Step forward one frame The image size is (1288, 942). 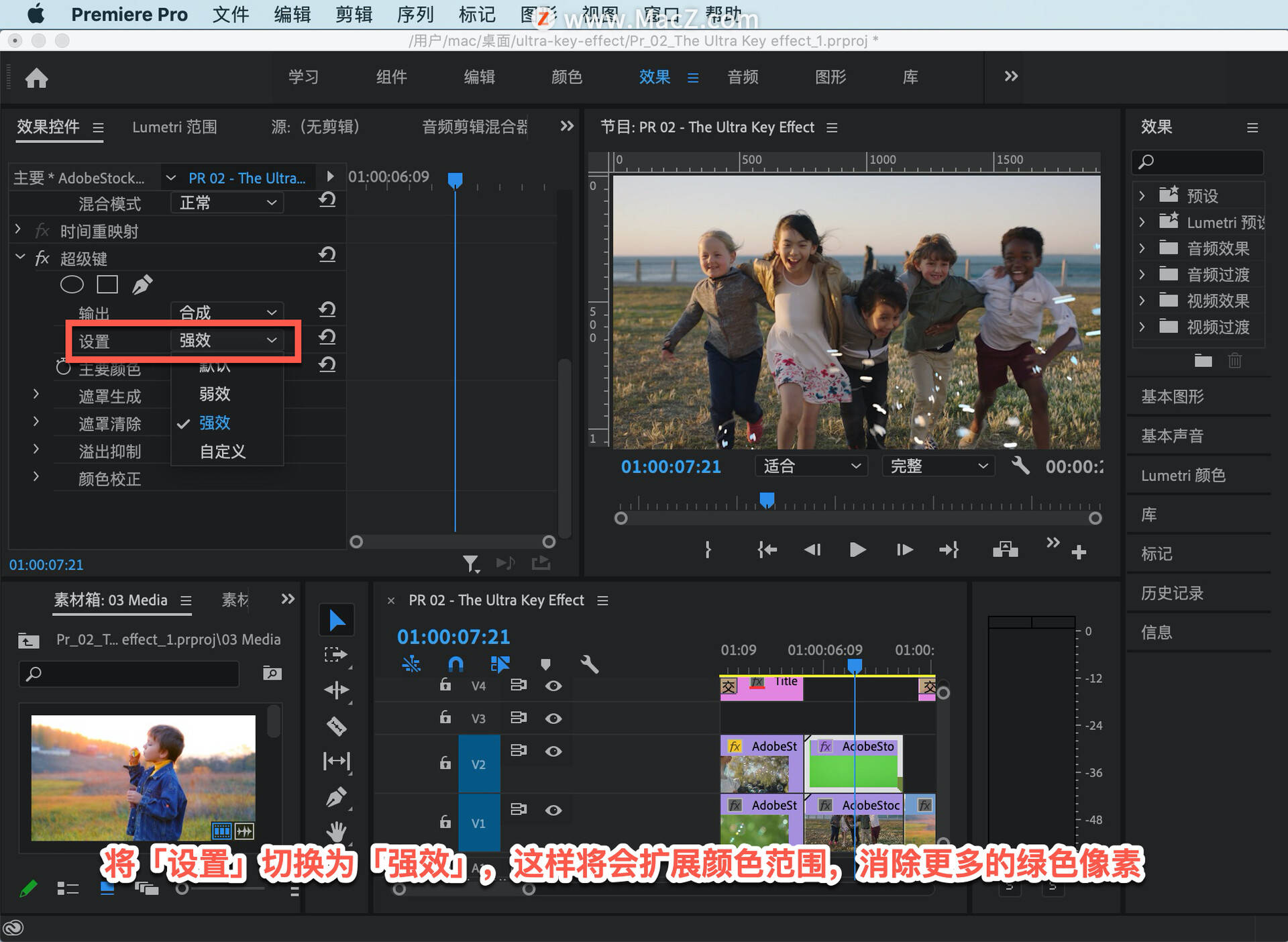pyautogui.click(x=904, y=550)
